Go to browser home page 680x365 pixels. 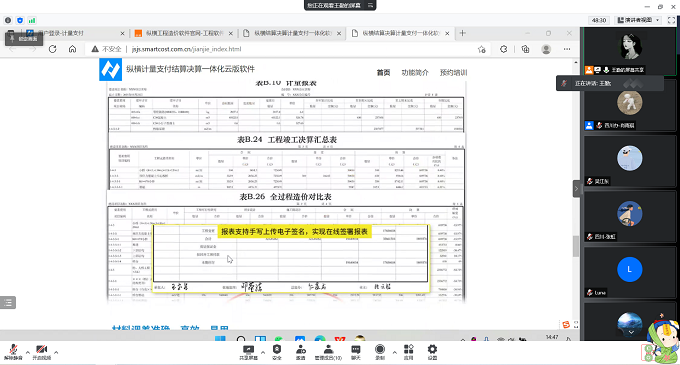(x=72, y=49)
